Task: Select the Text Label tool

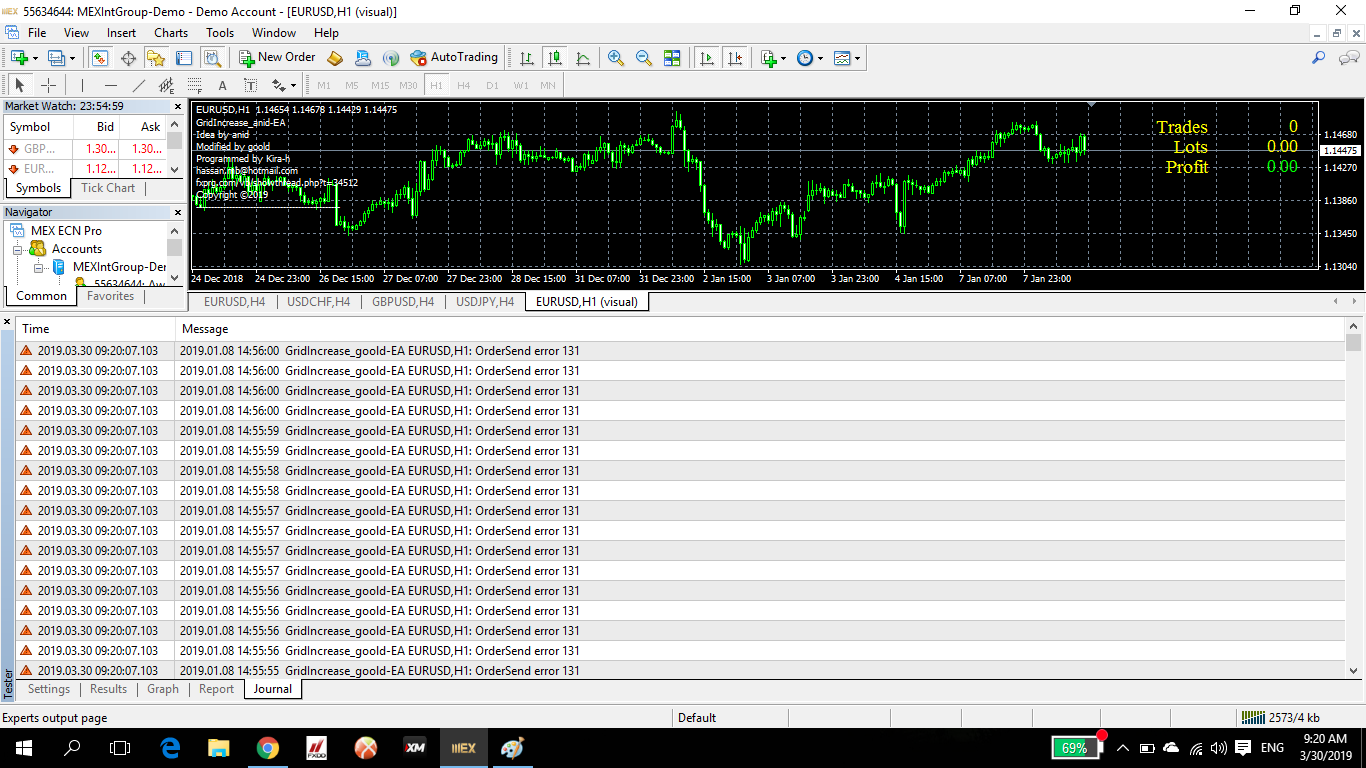Action: [250, 85]
